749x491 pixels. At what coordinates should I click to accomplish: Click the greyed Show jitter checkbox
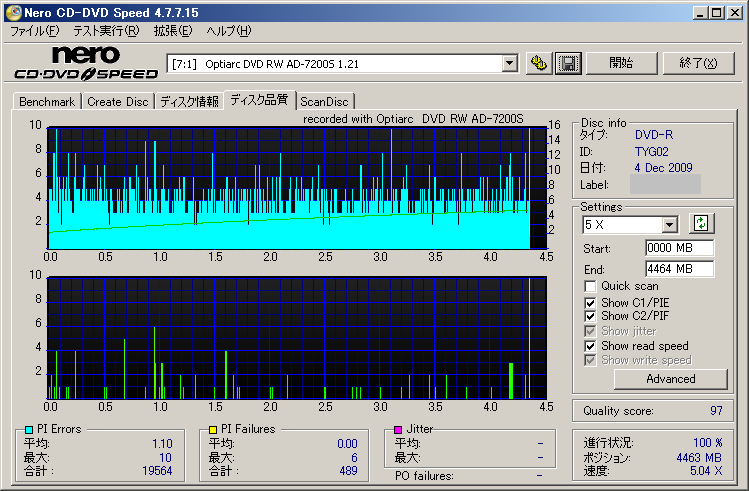590,331
